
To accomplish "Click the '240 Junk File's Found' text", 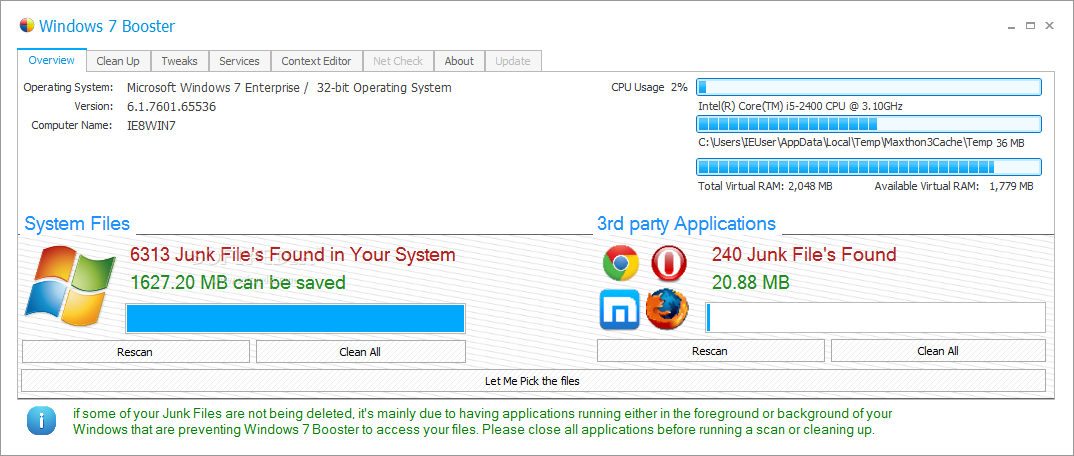I will (x=804, y=255).
